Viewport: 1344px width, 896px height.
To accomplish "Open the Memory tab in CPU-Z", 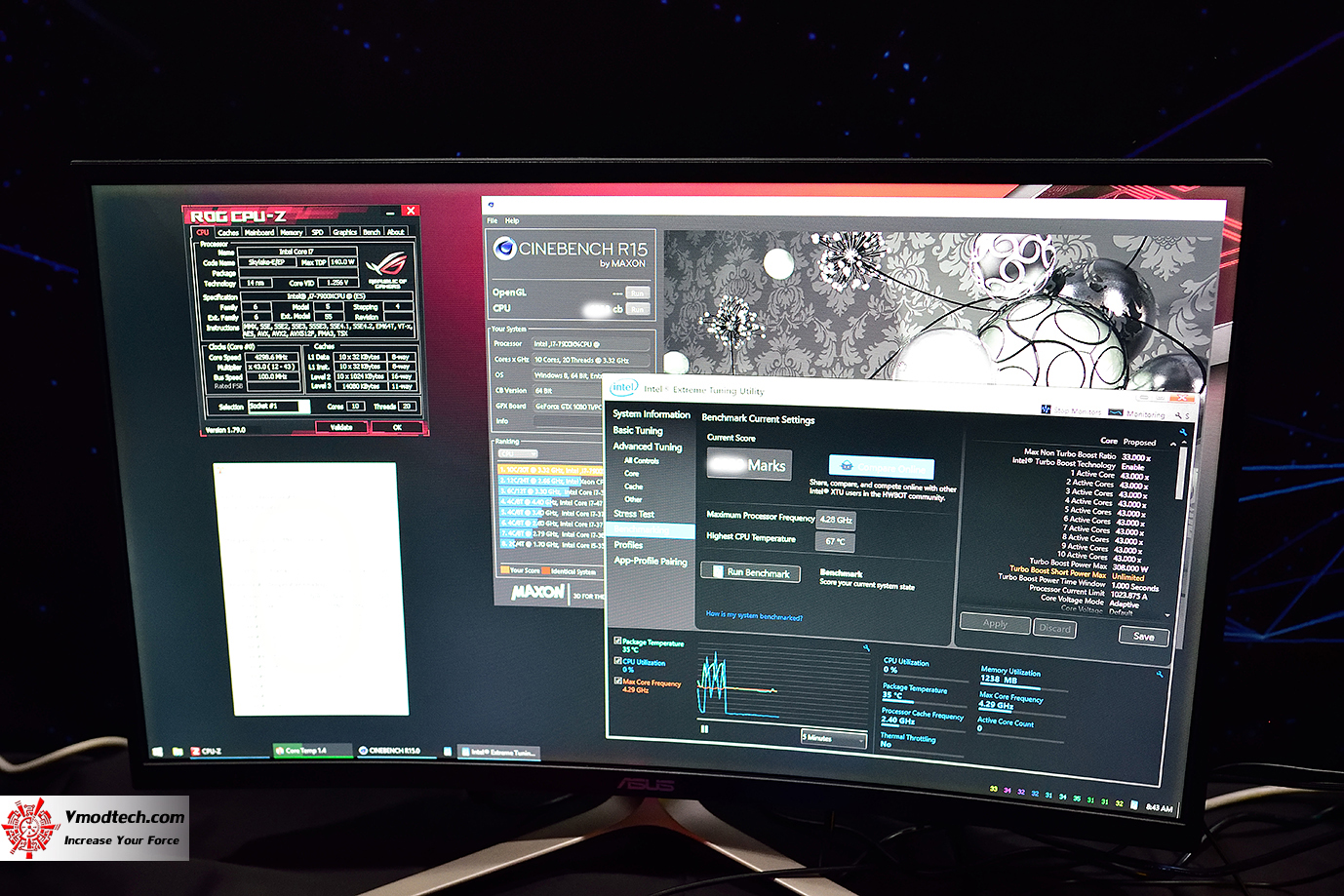I will point(292,232).
